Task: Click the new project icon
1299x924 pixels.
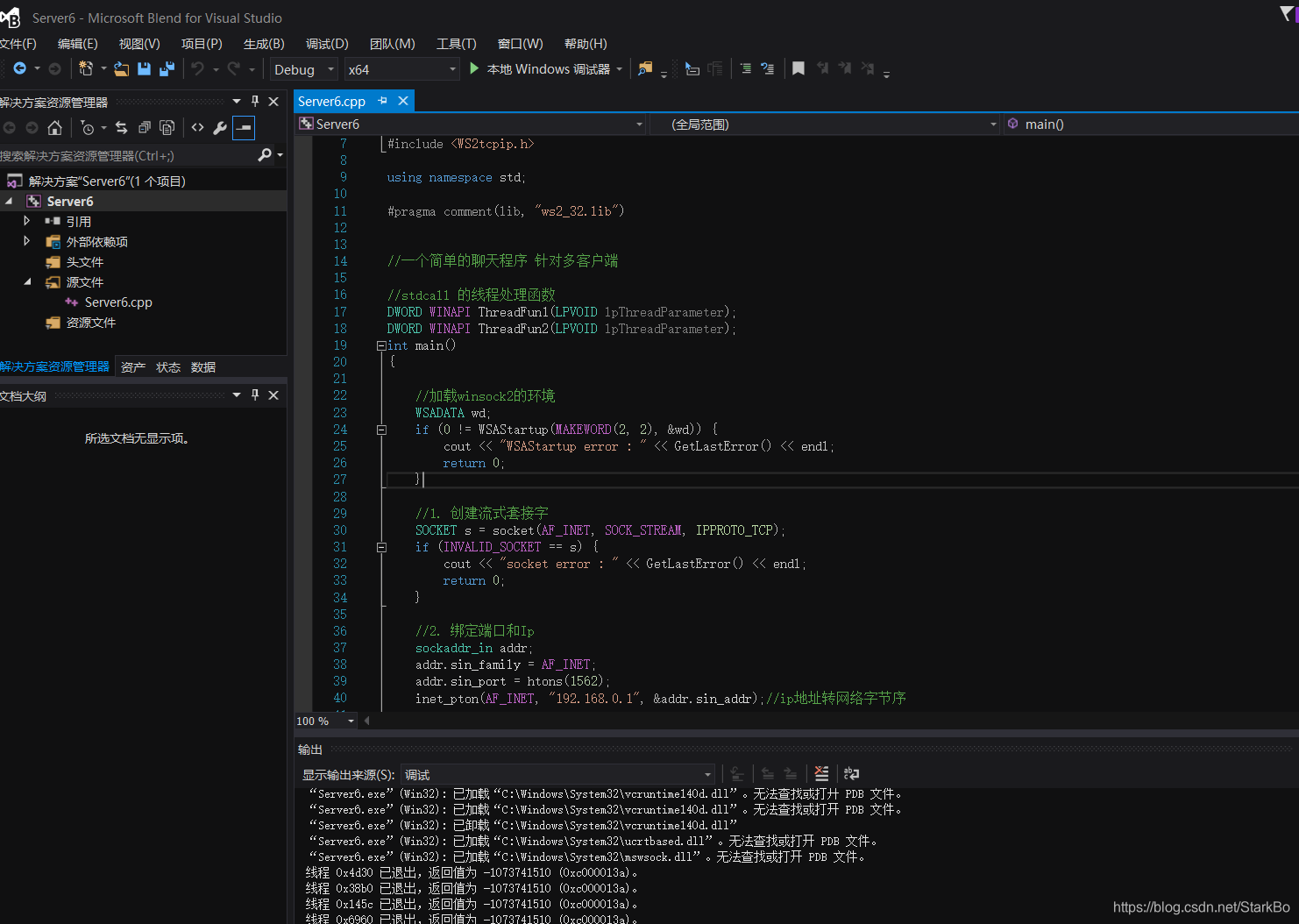Action: point(86,68)
